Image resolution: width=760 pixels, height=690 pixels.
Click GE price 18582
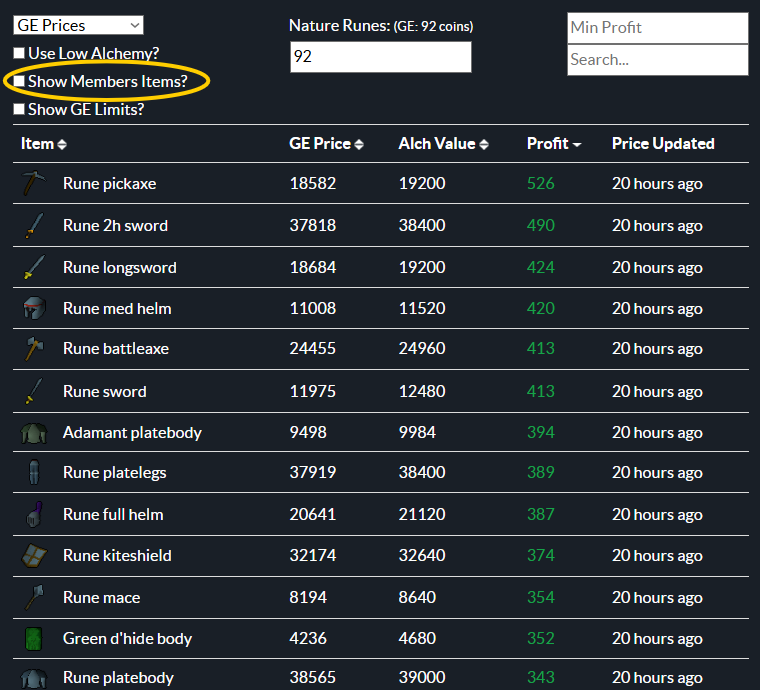click(x=313, y=183)
